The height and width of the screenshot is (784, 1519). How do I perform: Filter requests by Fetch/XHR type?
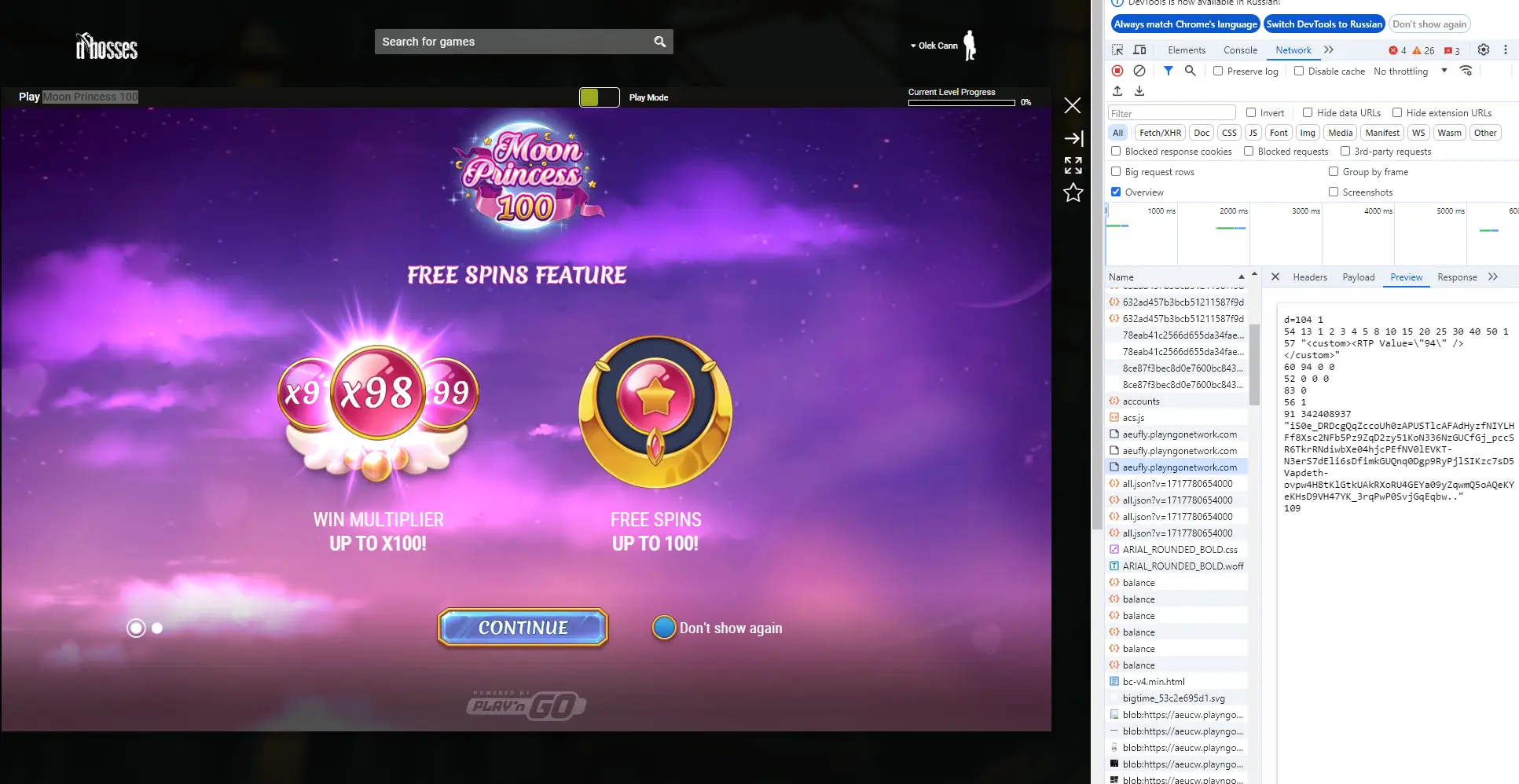point(1160,133)
